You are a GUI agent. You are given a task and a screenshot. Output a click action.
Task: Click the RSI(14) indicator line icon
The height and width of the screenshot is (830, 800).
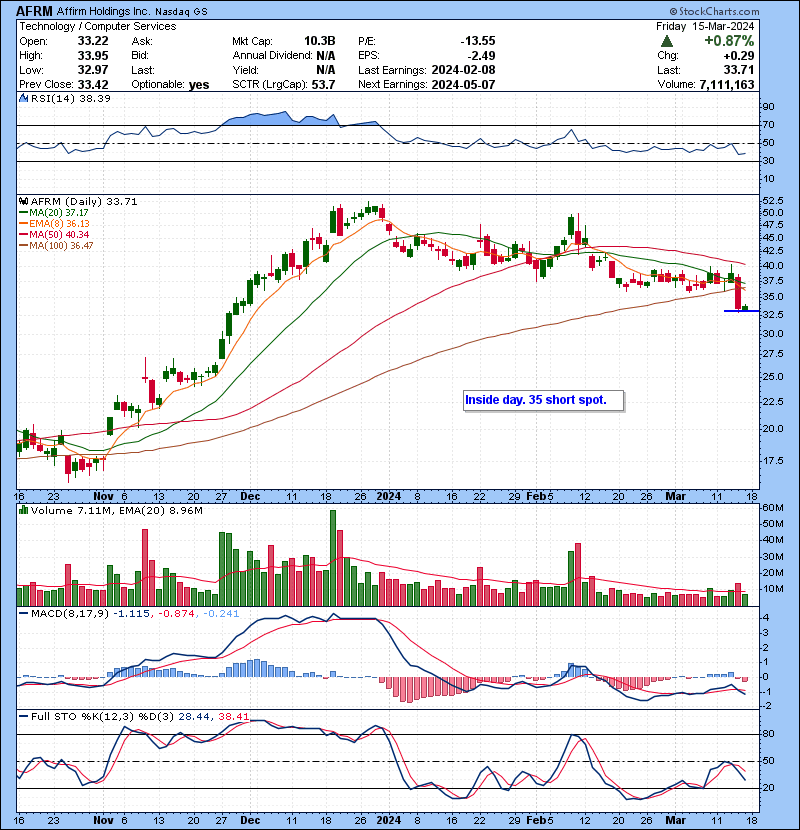tap(23, 98)
